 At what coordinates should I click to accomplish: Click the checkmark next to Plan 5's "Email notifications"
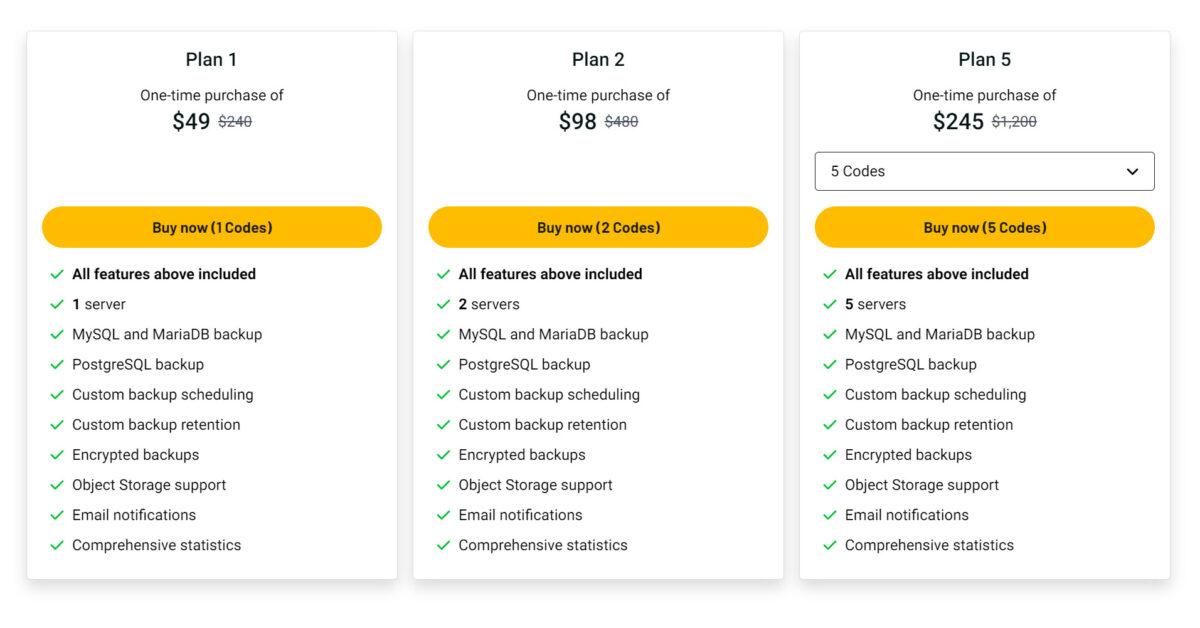(830, 515)
